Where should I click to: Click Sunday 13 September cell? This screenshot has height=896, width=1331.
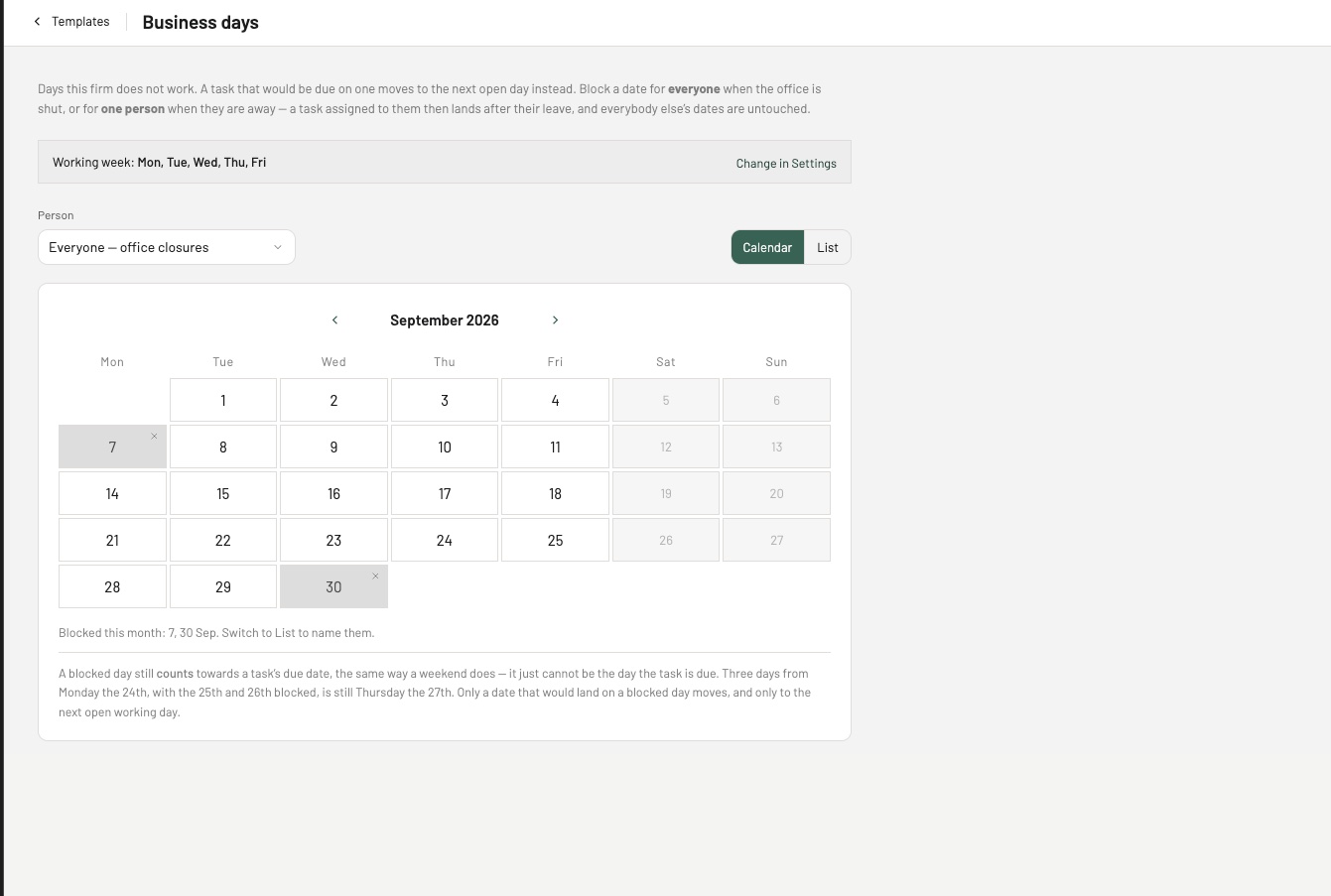pyautogui.click(x=776, y=447)
